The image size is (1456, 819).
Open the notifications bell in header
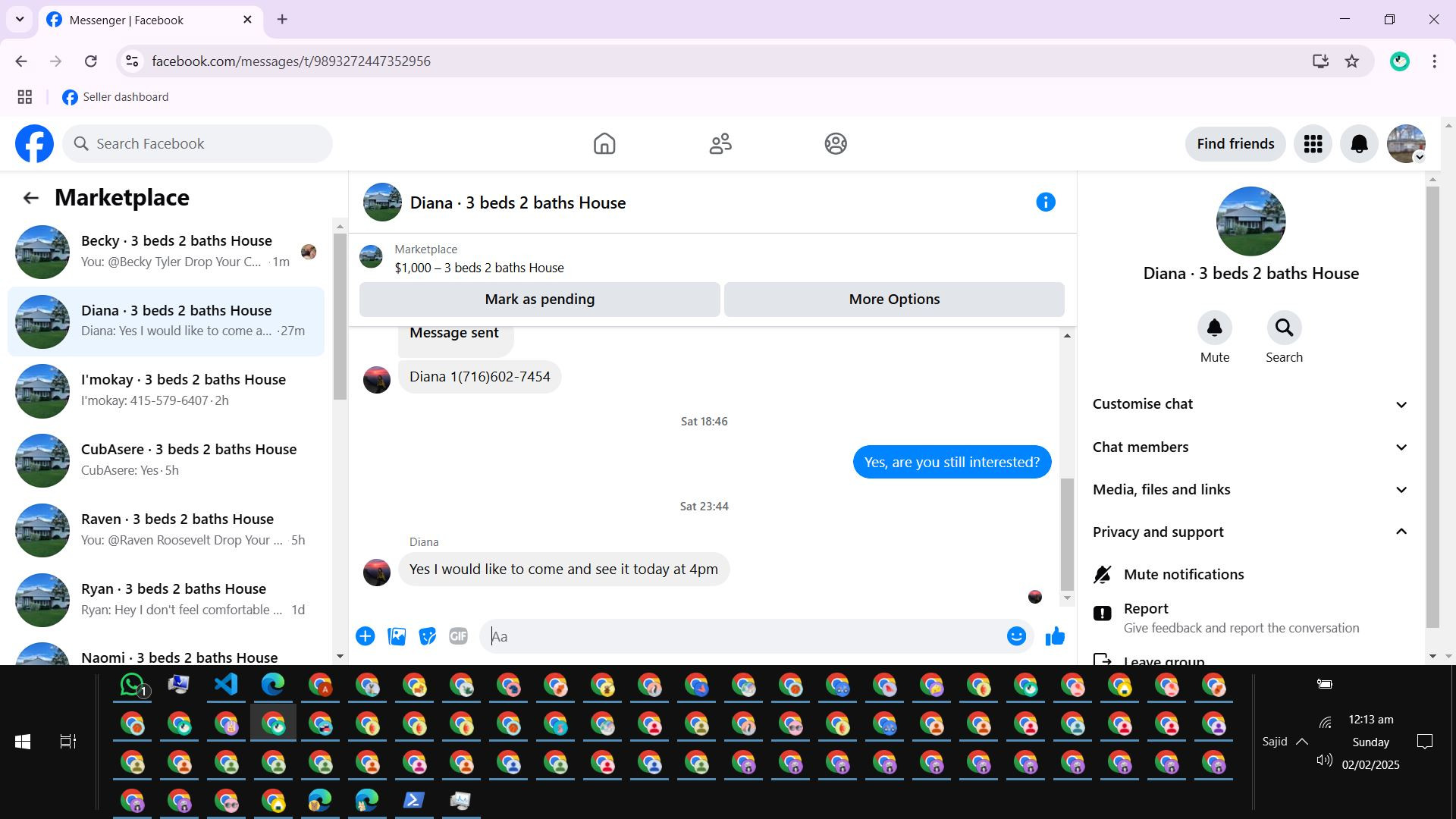[x=1359, y=144]
